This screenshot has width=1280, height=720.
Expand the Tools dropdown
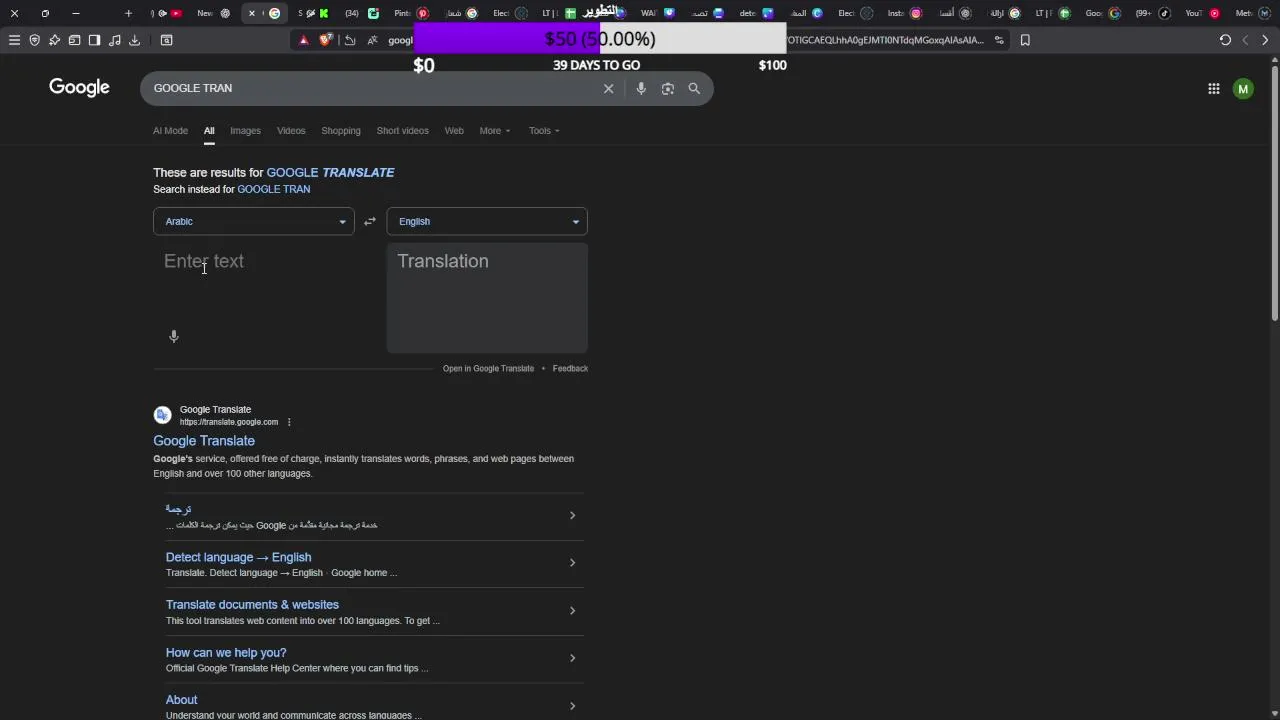544,130
